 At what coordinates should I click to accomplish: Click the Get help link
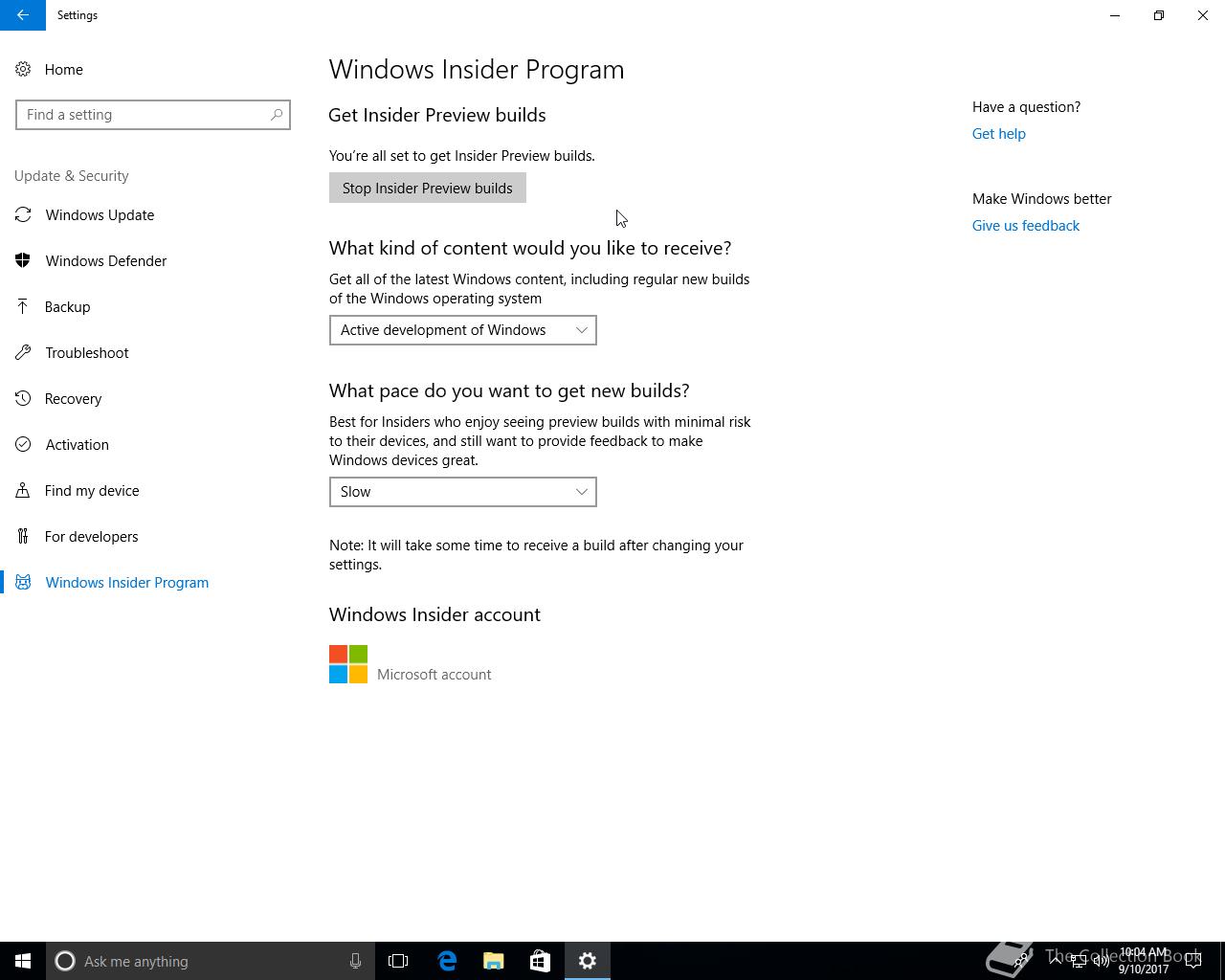[998, 134]
